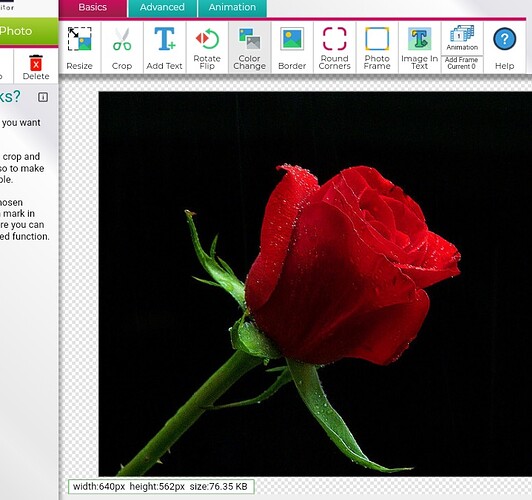Select the Resize tool
The width and height of the screenshot is (532, 500).
click(79, 47)
